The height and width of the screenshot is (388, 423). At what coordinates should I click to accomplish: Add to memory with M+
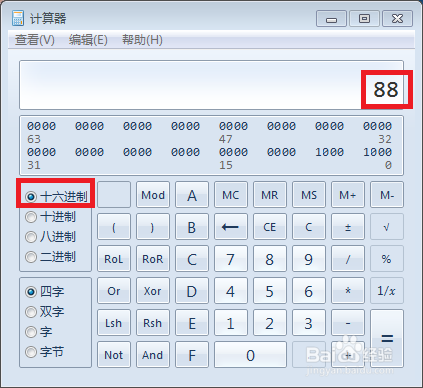tap(348, 195)
